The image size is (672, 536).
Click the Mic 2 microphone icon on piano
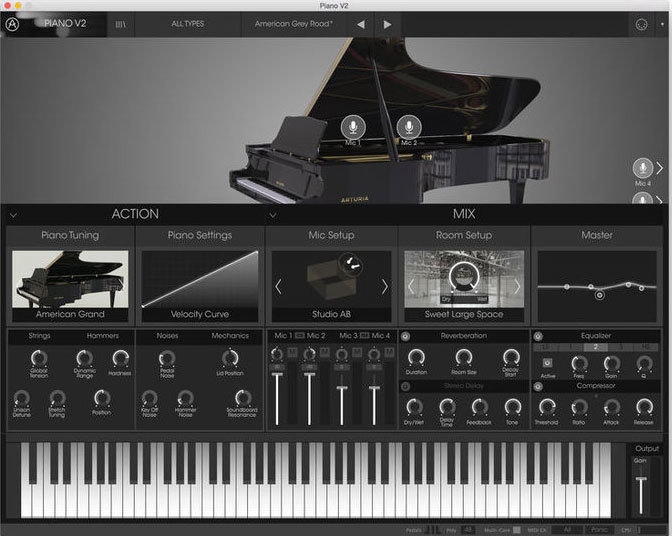(407, 127)
